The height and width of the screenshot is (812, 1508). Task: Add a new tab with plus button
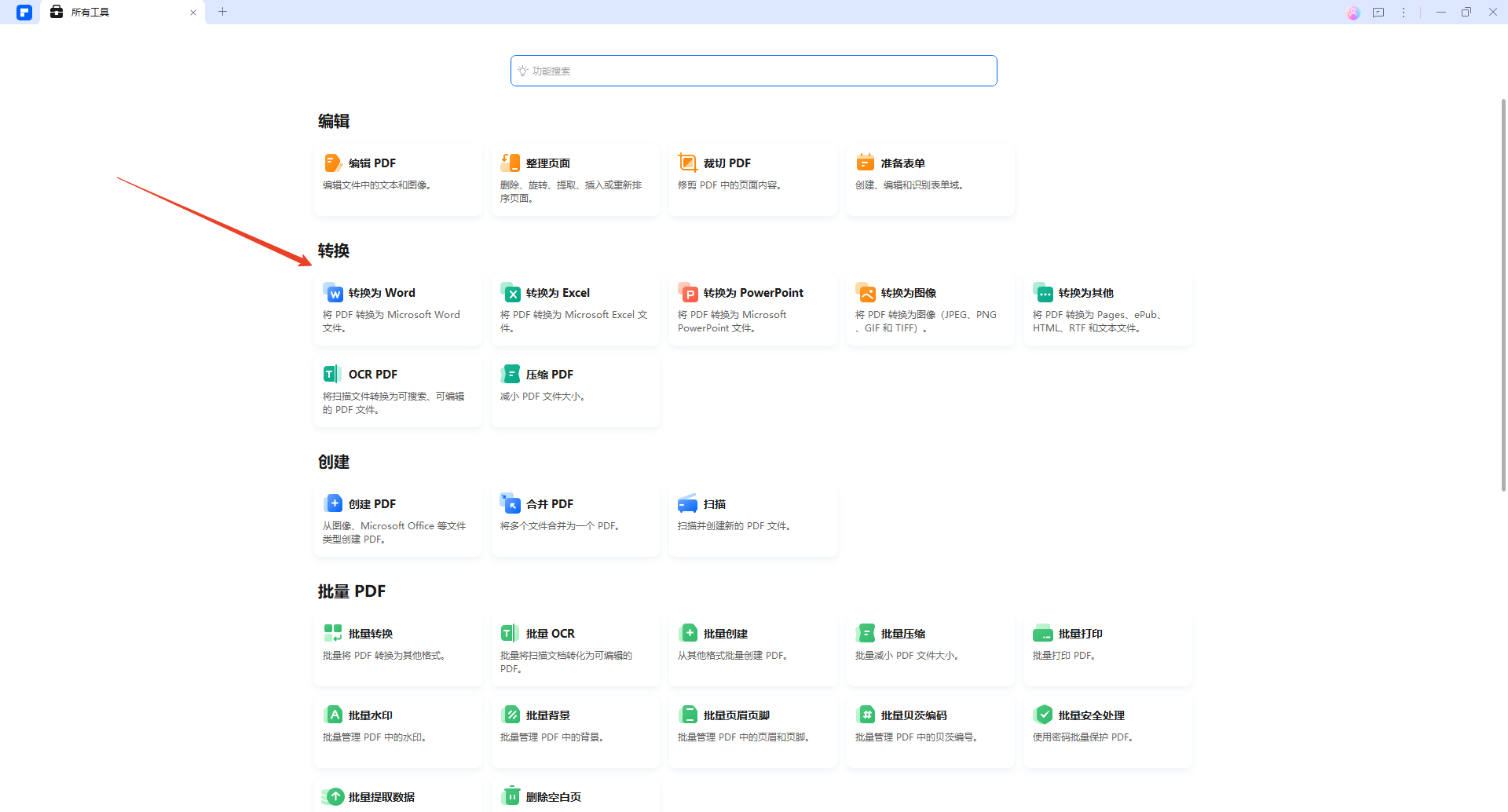click(223, 12)
